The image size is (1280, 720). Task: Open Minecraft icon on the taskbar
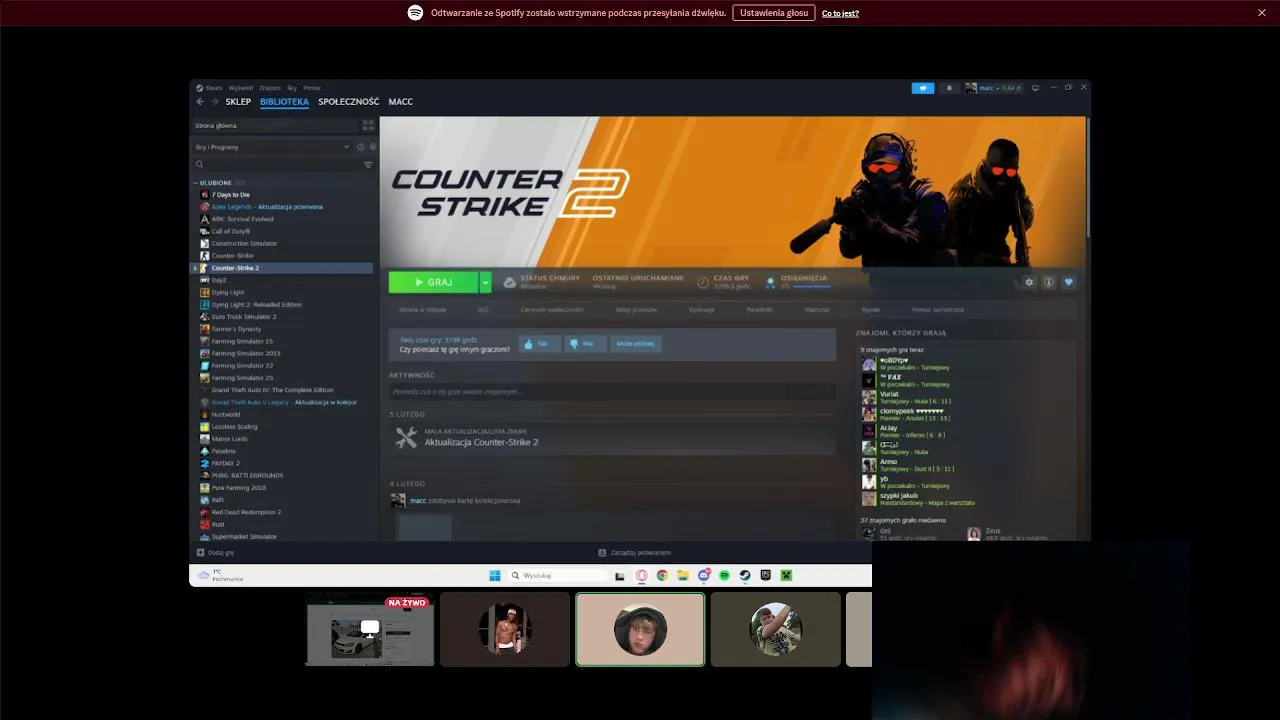click(x=787, y=576)
